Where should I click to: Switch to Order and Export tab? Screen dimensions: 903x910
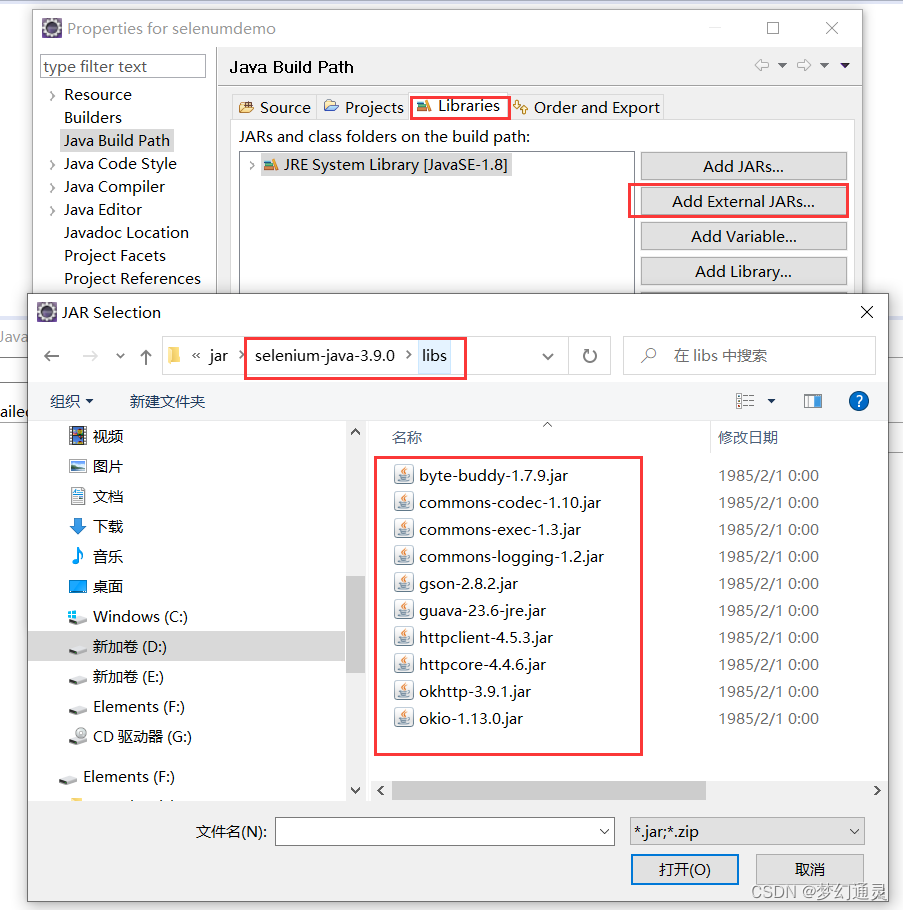click(587, 107)
